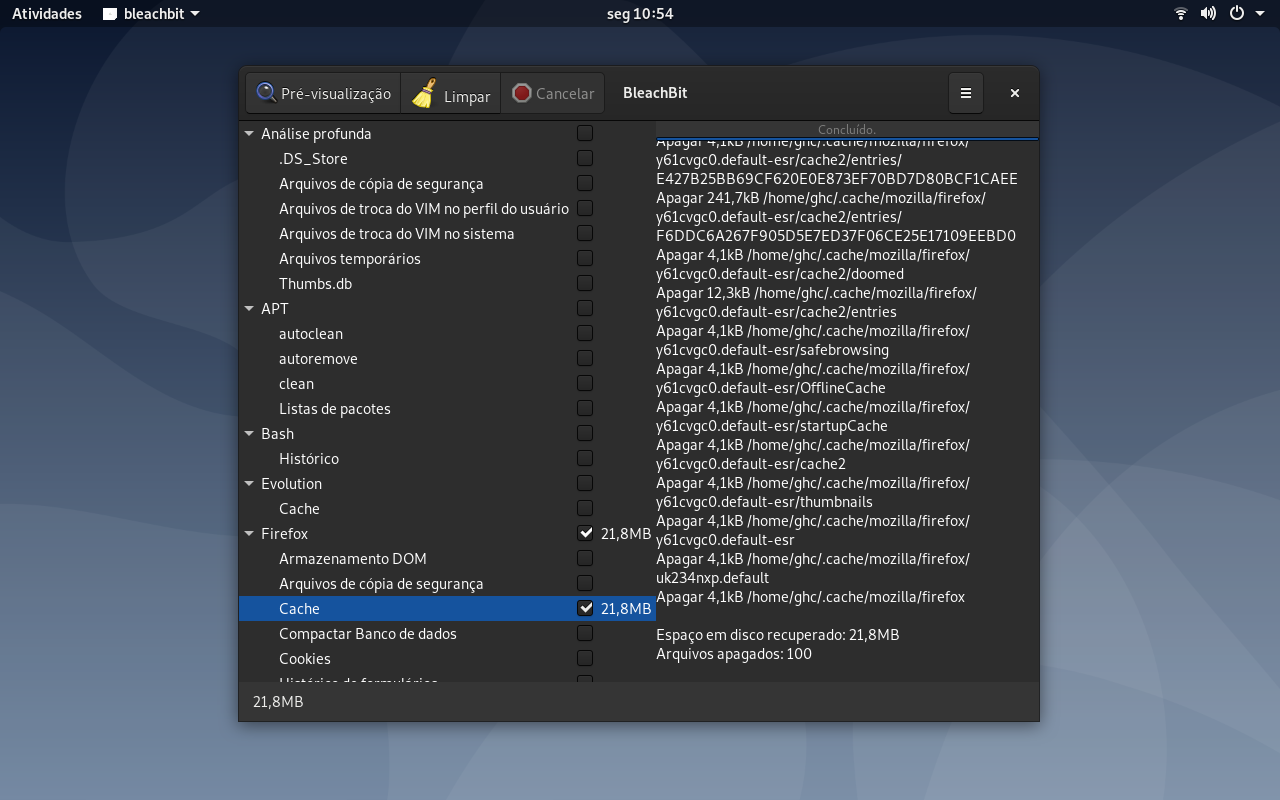Open the BleachBit hamburger menu
Viewport: 1280px width, 800px height.
pos(966,93)
